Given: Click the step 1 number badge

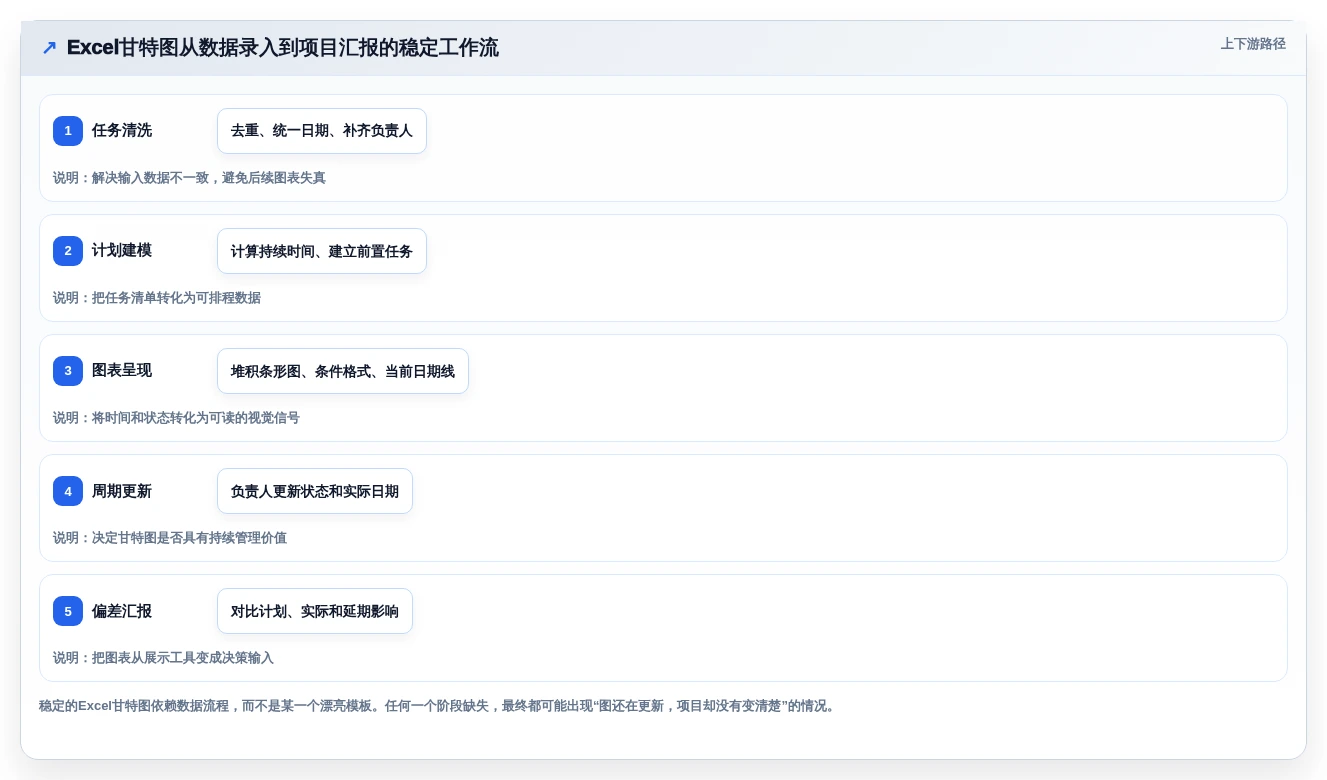Looking at the screenshot, I should [68, 131].
